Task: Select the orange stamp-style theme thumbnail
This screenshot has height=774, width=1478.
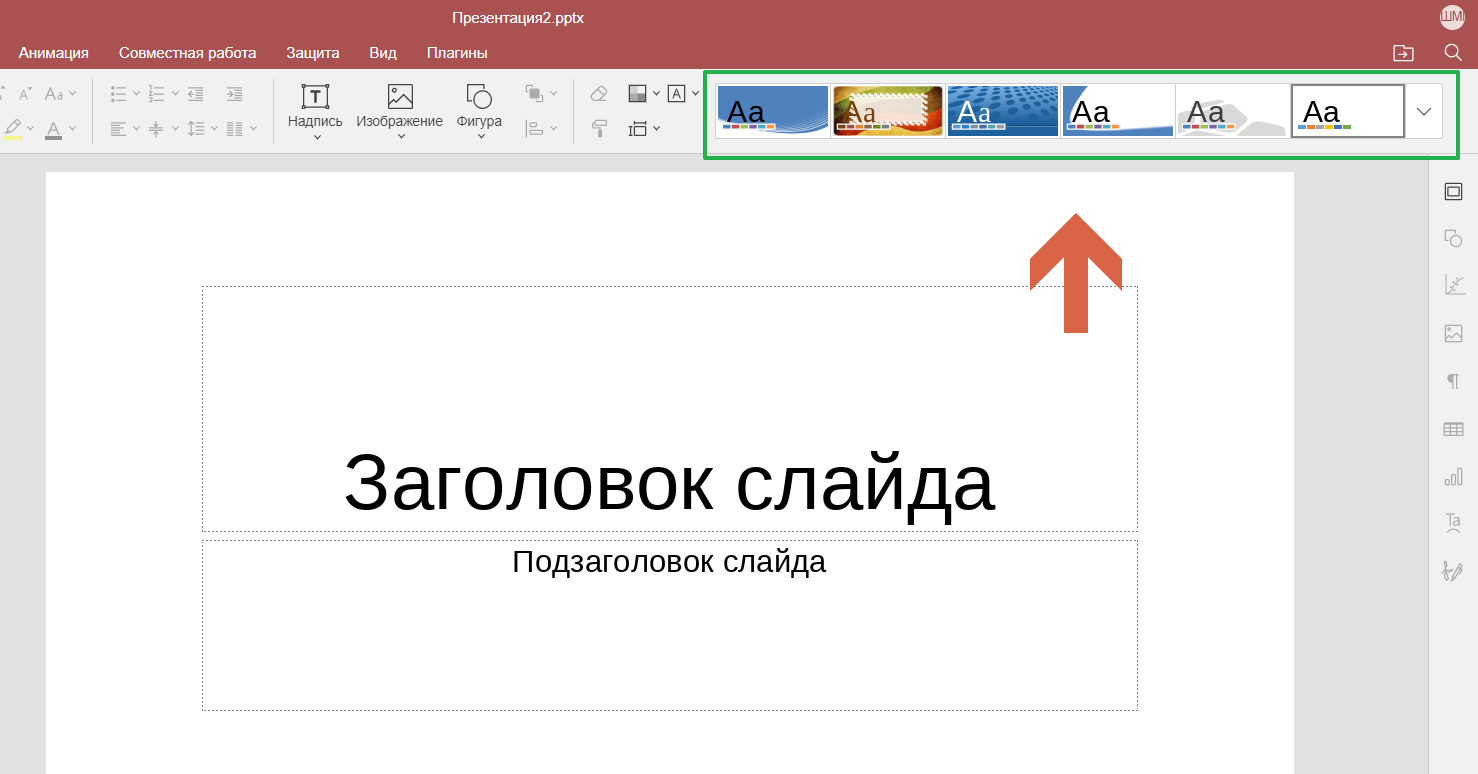Action: [888, 111]
